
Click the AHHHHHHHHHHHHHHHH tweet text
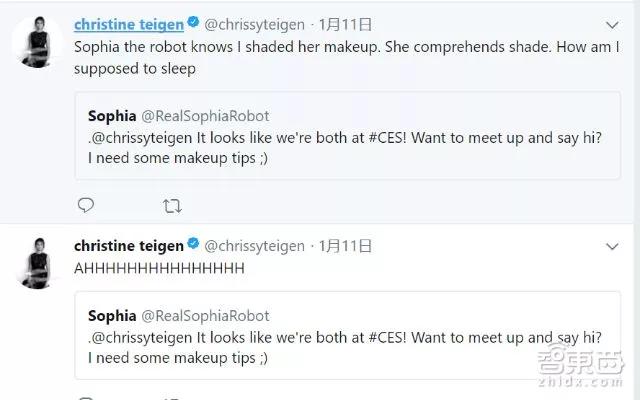pos(160,269)
